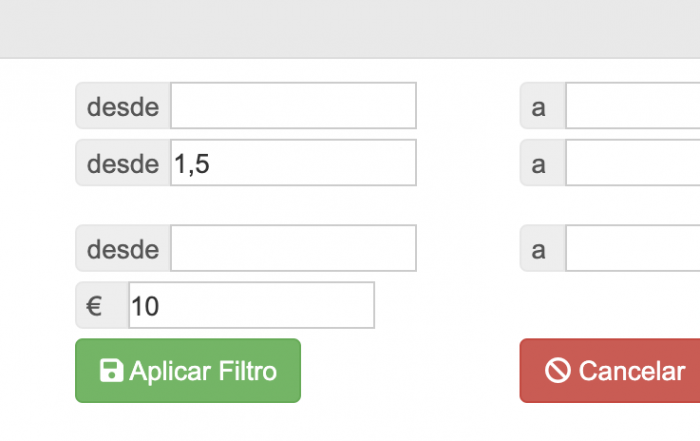This screenshot has width=700, height=441.
Task: Click the desde label next to 1,5
Action: point(123,162)
